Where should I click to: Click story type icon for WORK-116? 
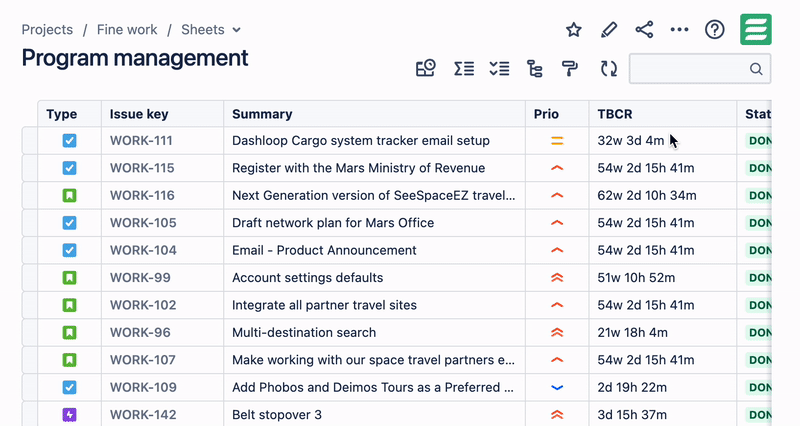point(69,195)
